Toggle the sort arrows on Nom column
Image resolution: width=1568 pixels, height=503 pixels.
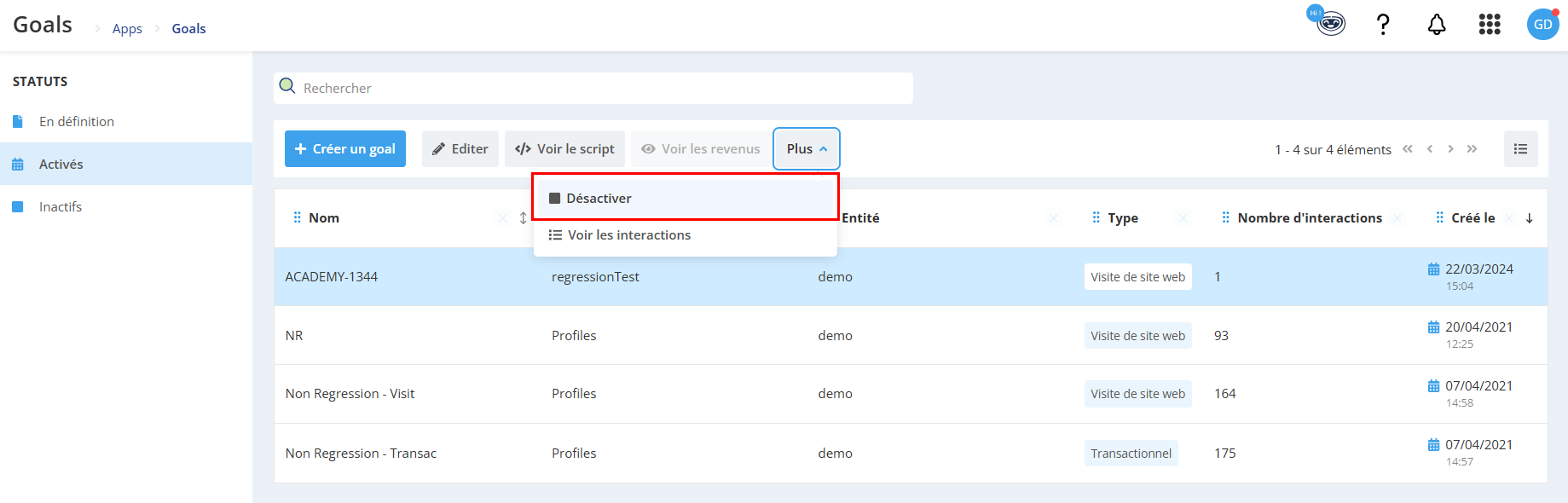(523, 218)
